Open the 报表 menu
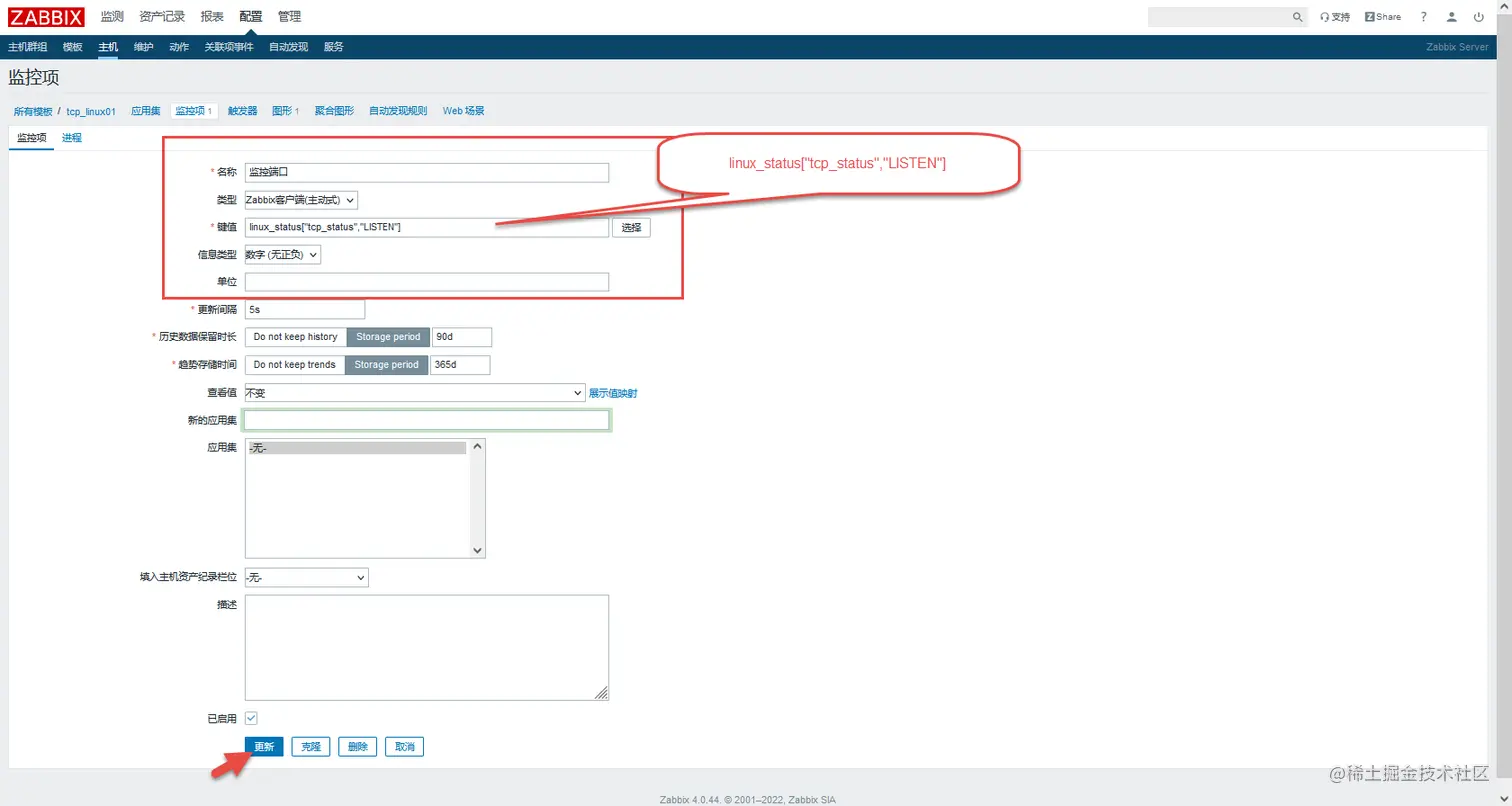This screenshot has height=806, width=1512. (x=212, y=17)
